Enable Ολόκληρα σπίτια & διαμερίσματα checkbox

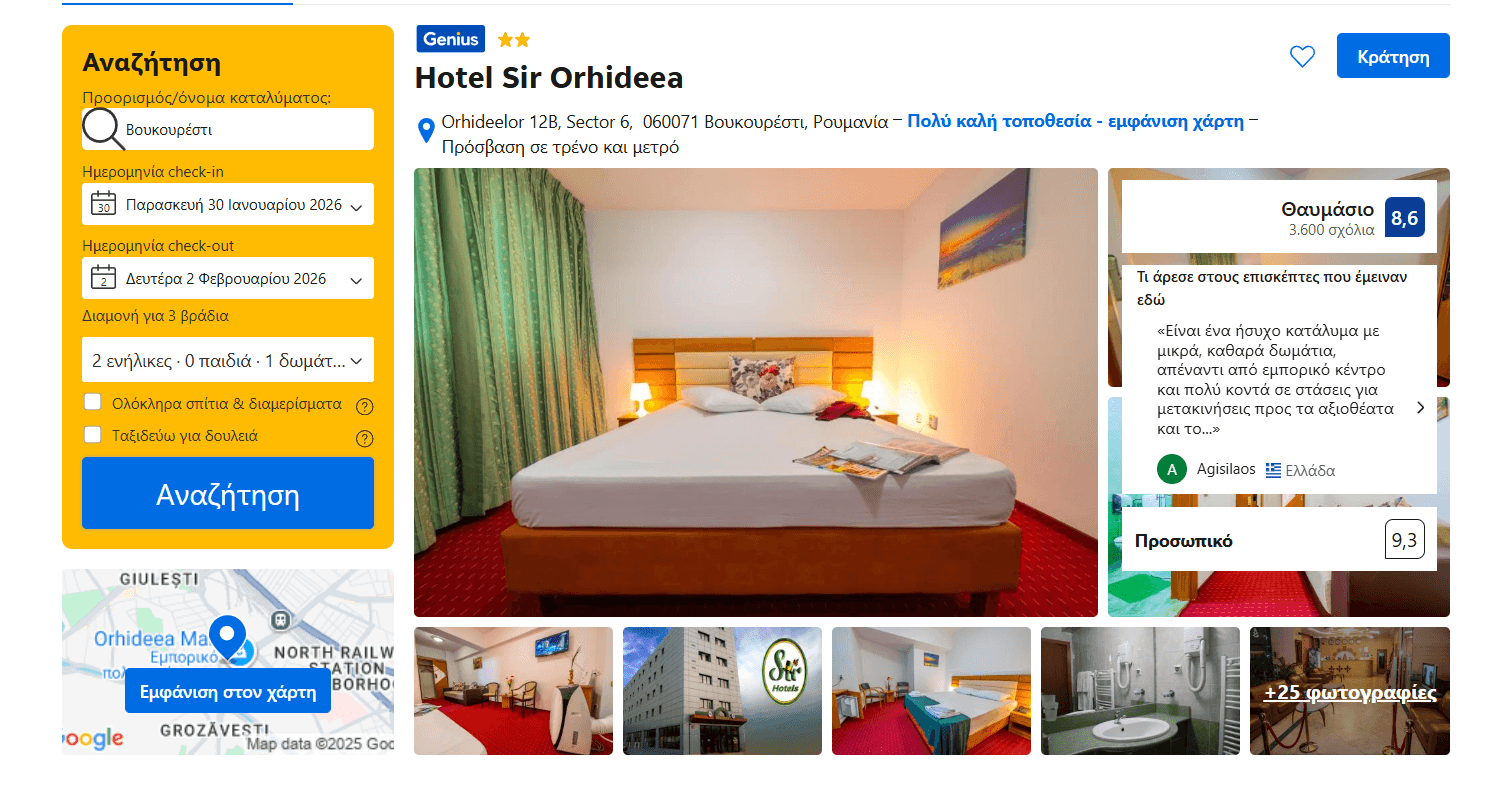tap(93, 402)
